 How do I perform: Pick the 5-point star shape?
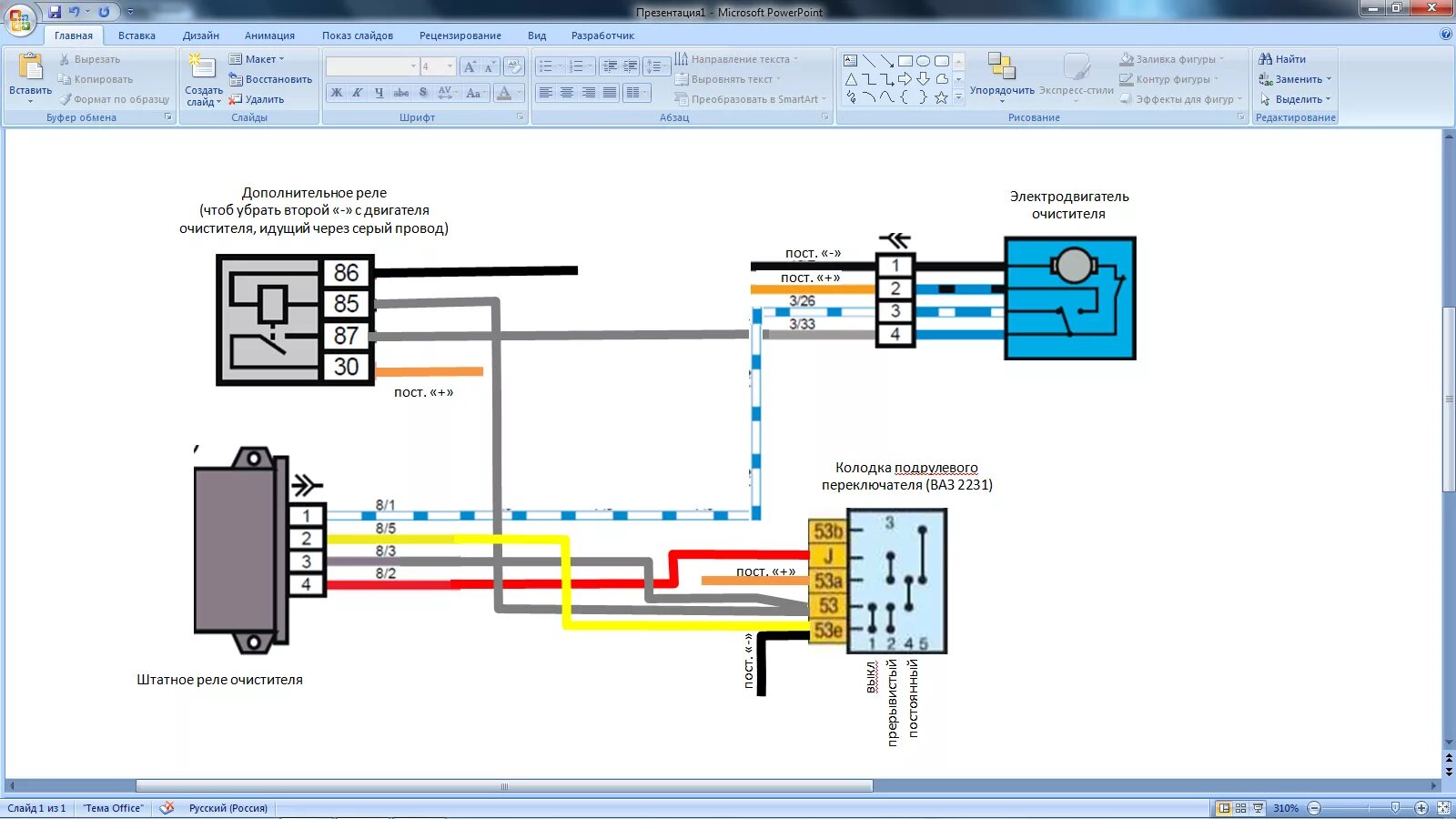(x=941, y=97)
